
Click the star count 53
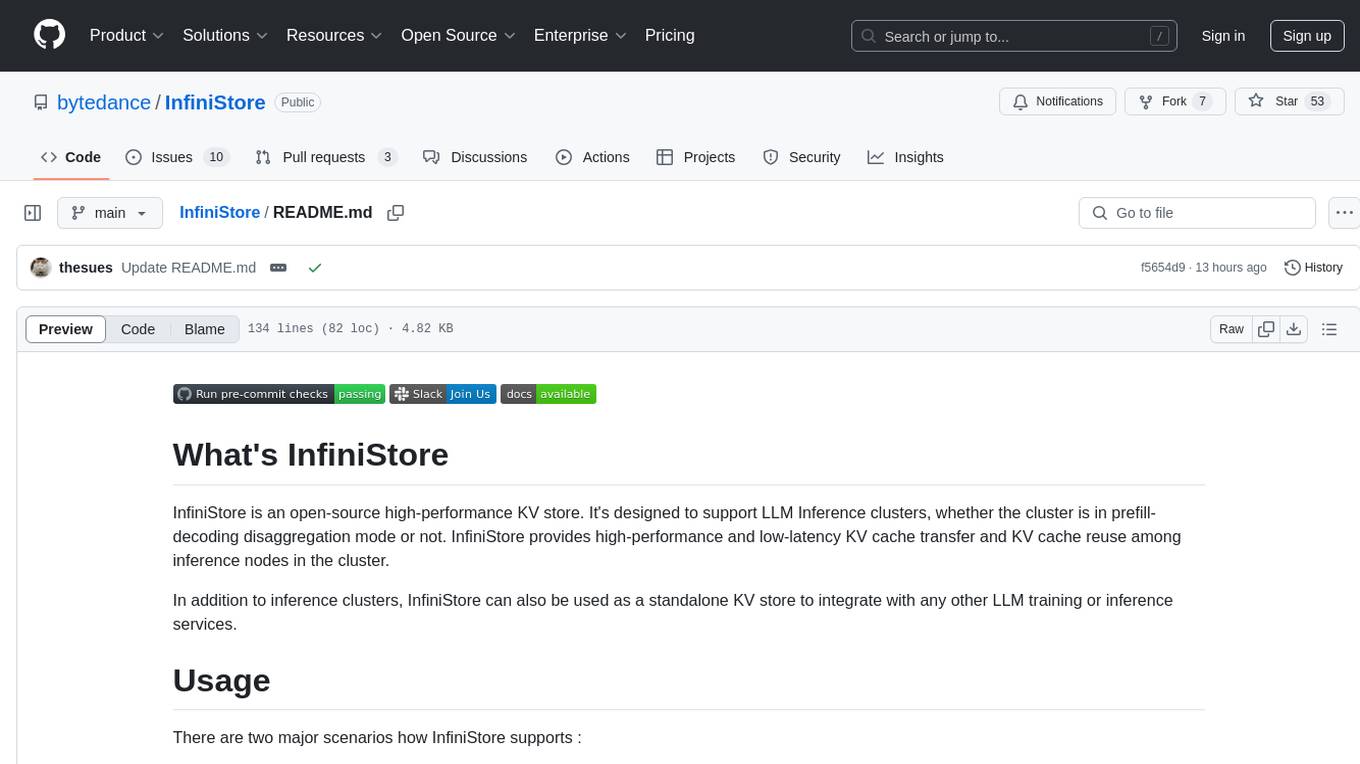1317,101
